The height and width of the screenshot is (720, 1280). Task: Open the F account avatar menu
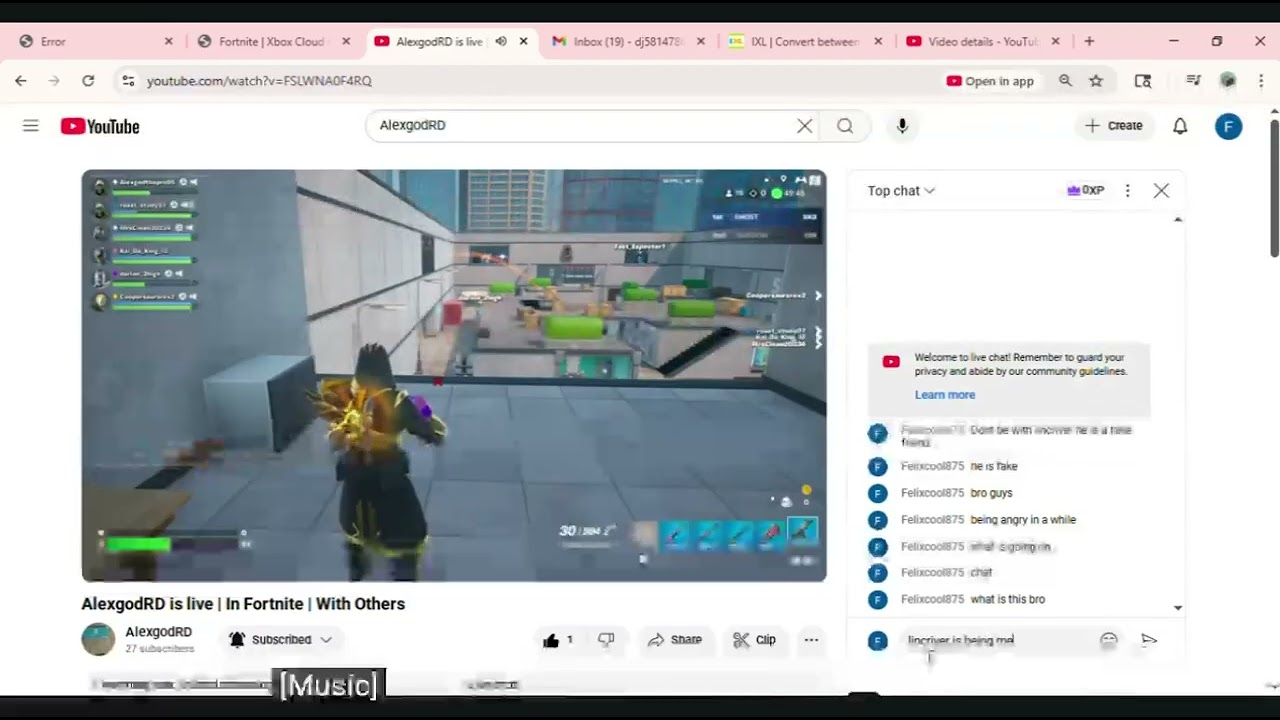point(1228,126)
